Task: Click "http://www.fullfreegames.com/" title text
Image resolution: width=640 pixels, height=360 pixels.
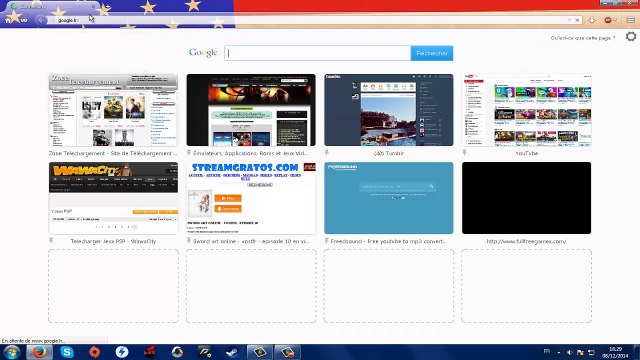Action: point(526,242)
